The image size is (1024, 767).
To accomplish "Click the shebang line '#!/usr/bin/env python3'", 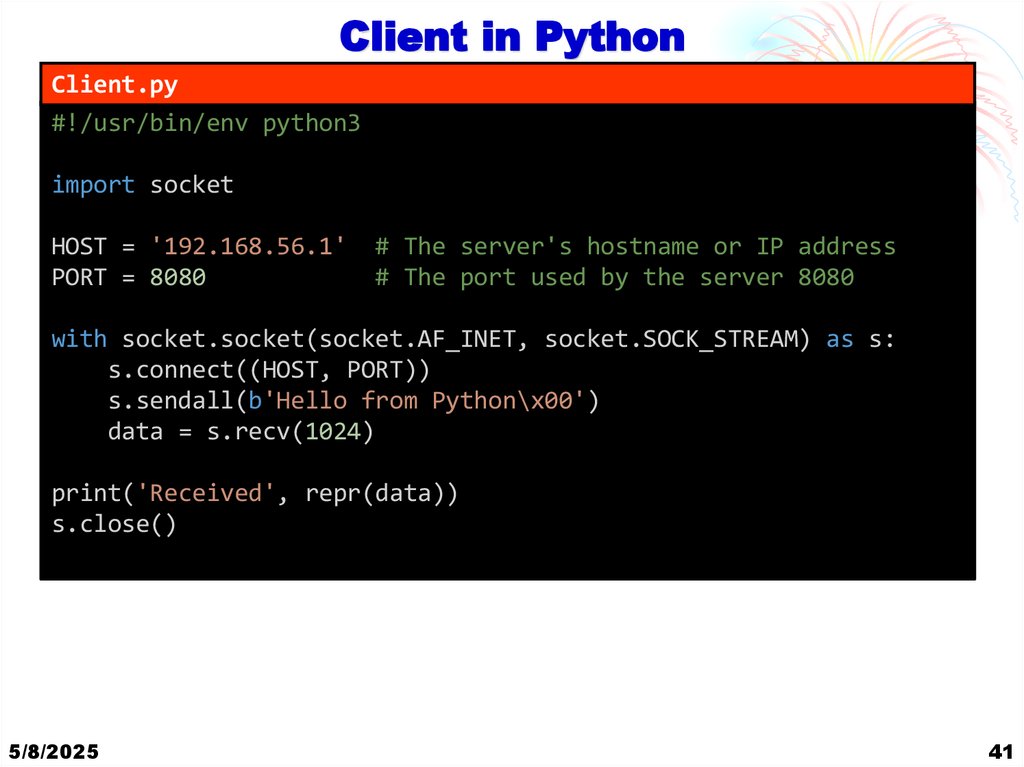I will coord(206,123).
